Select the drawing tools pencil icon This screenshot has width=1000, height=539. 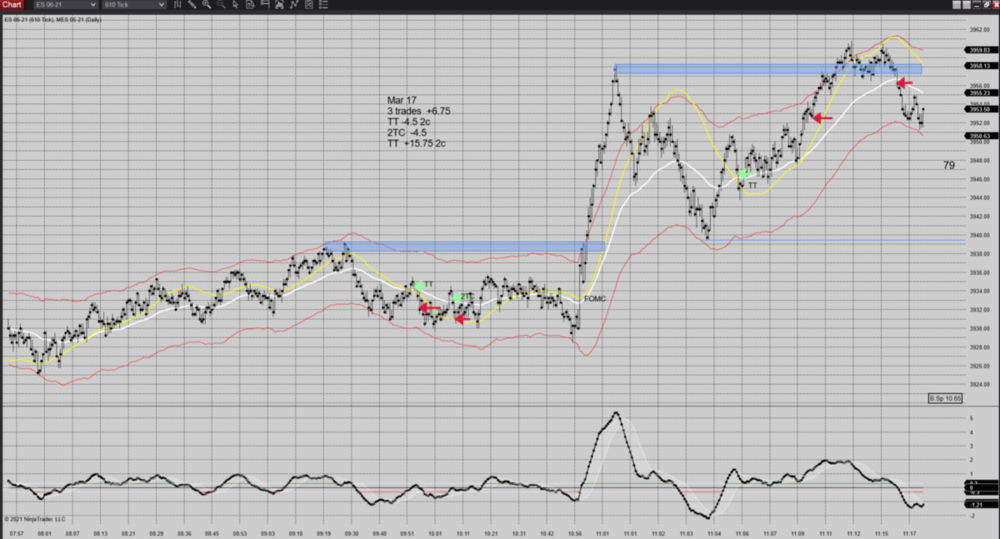tap(190, 5)
